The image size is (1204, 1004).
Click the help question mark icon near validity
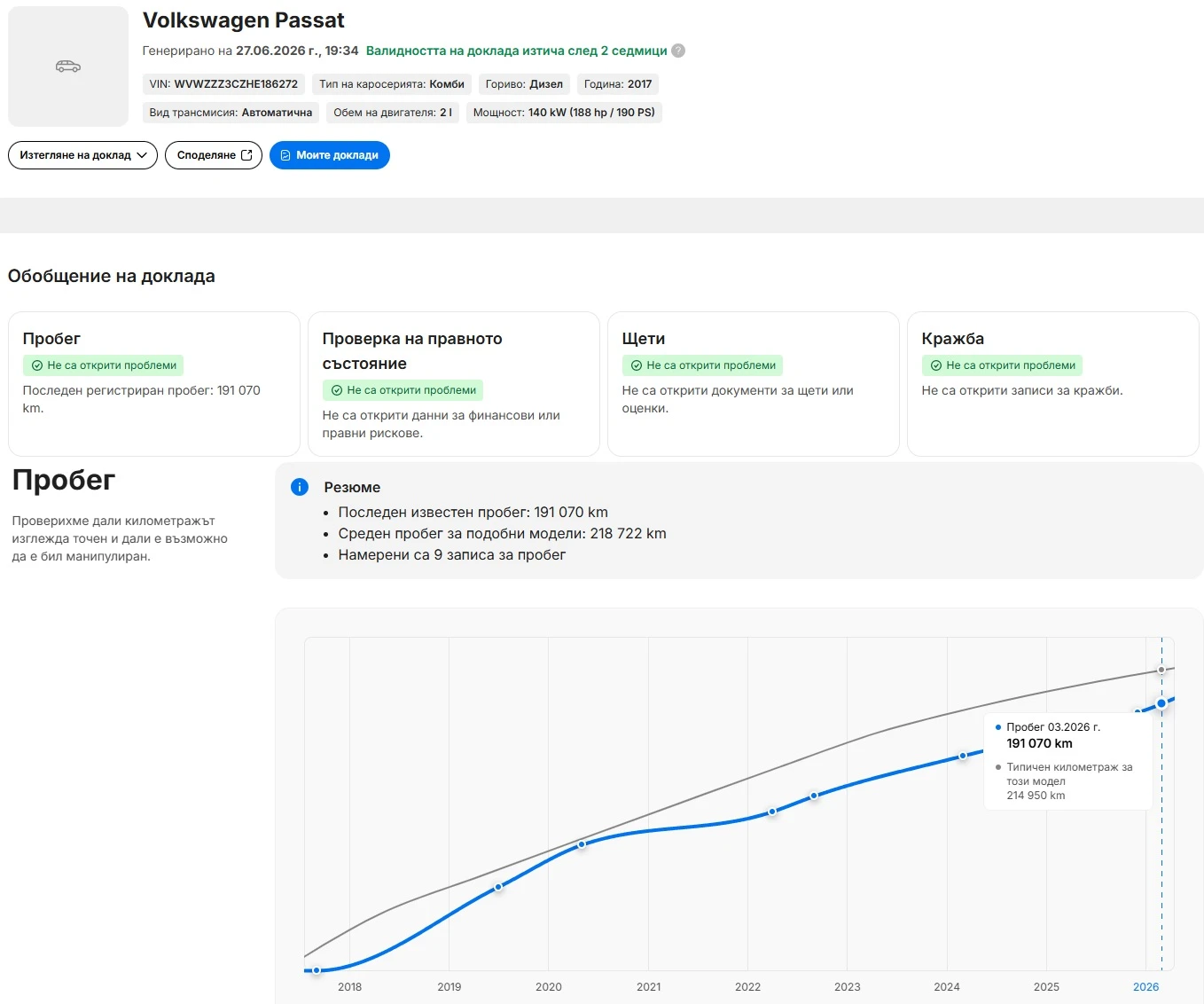click(x=678, y=51)
